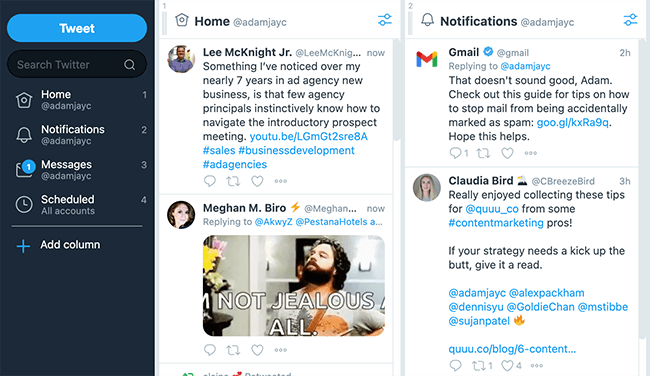
Task: Toggle retweet on the Gmail tweet
Action: click(483, 153)
